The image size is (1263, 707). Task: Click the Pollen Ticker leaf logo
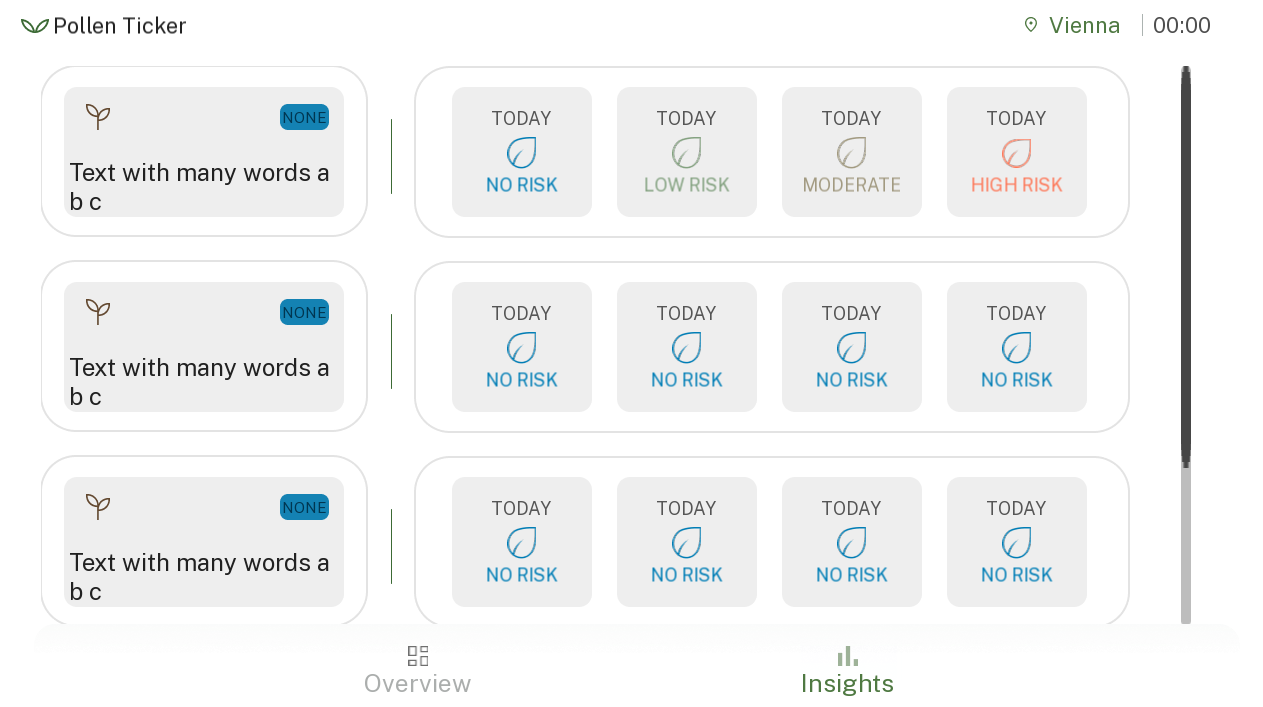coord(34,26)
